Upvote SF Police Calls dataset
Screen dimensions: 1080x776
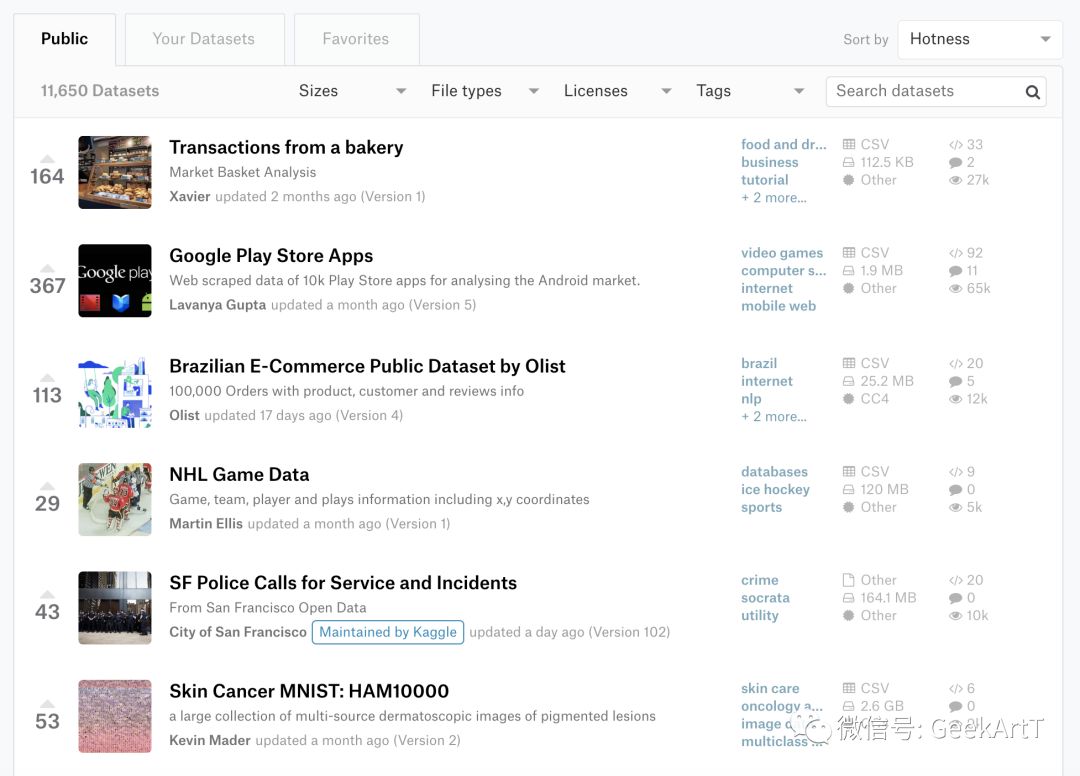click(47, 594)
